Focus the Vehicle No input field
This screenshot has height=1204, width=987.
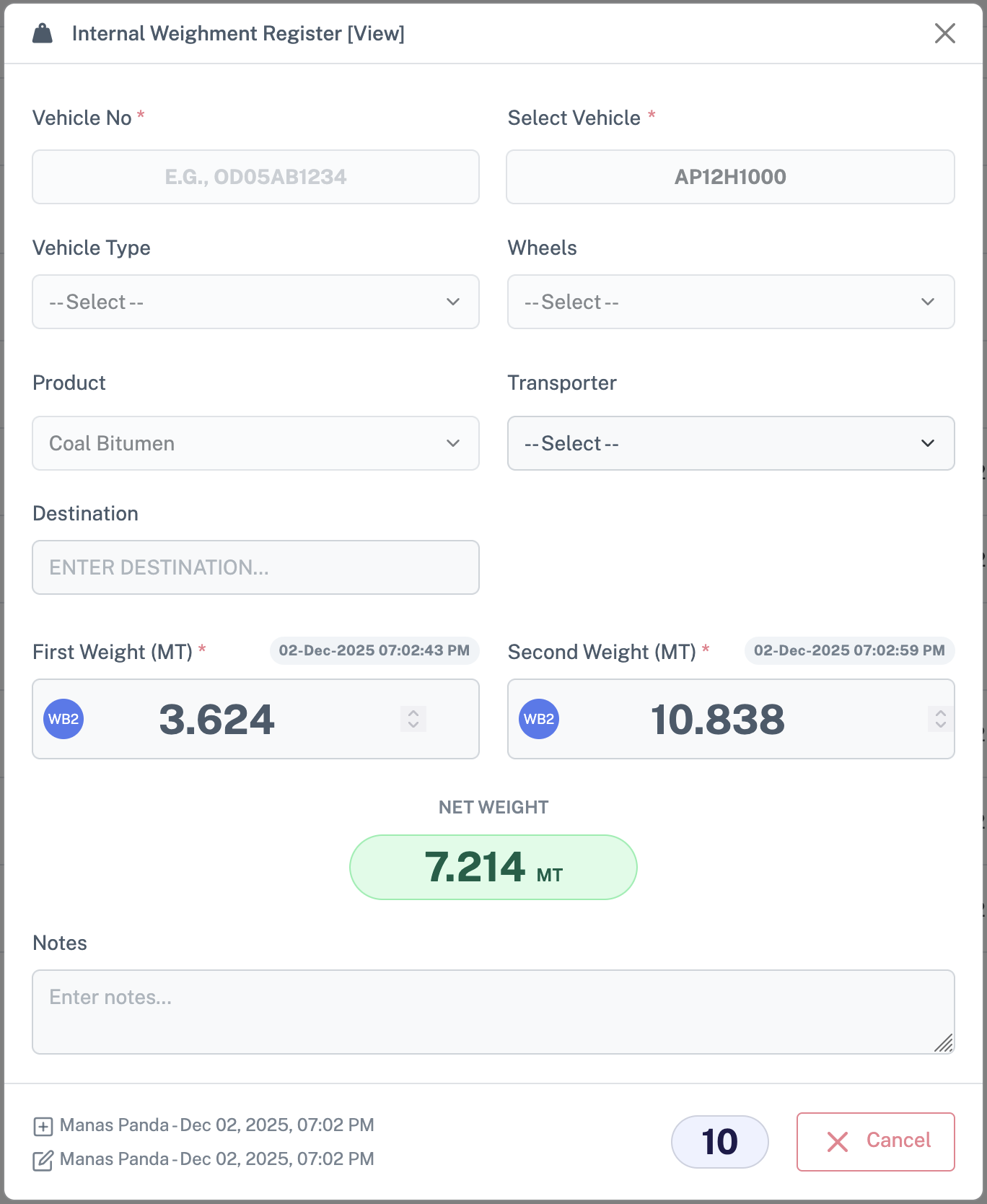(255, 177)
